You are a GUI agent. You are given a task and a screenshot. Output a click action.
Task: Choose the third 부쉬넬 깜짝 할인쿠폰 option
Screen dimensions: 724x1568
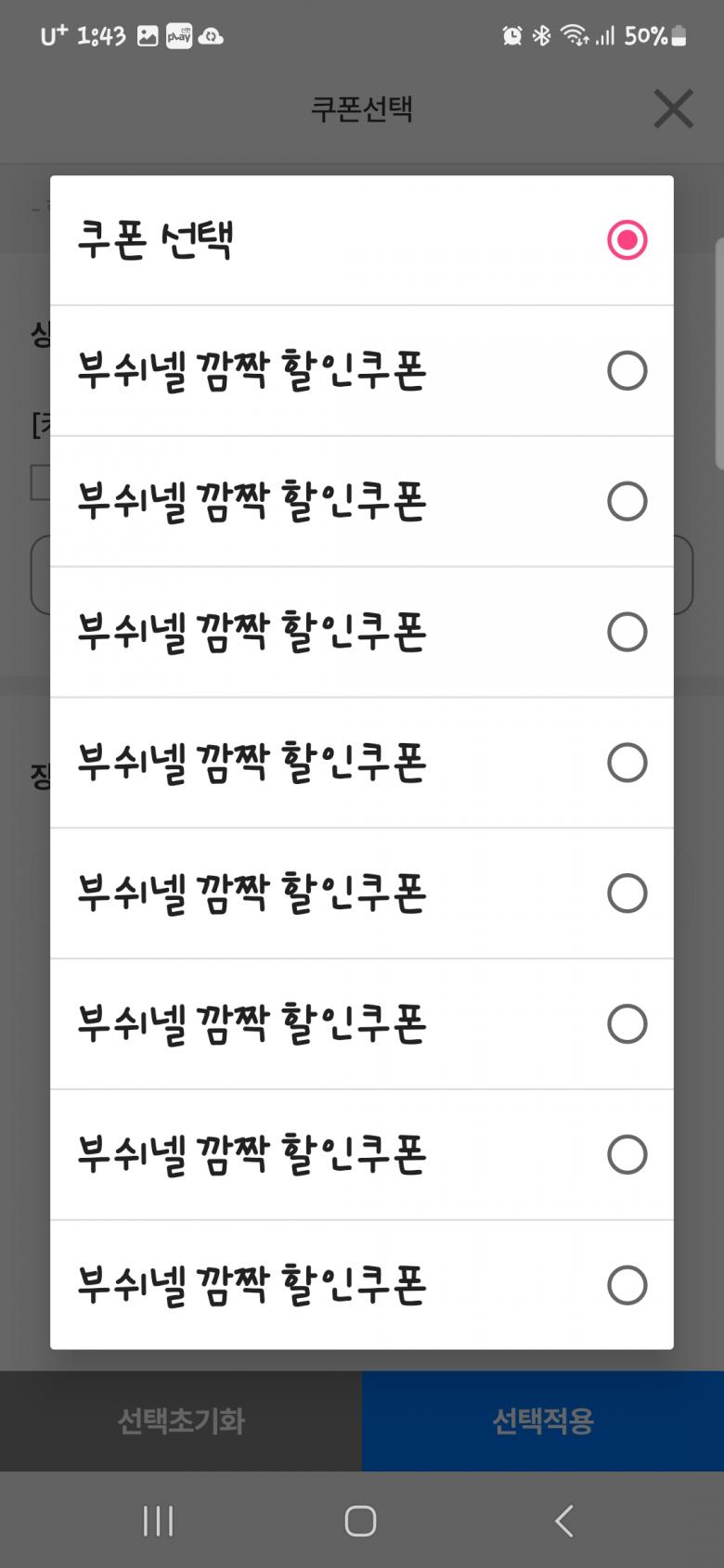(x=627, y=633)
